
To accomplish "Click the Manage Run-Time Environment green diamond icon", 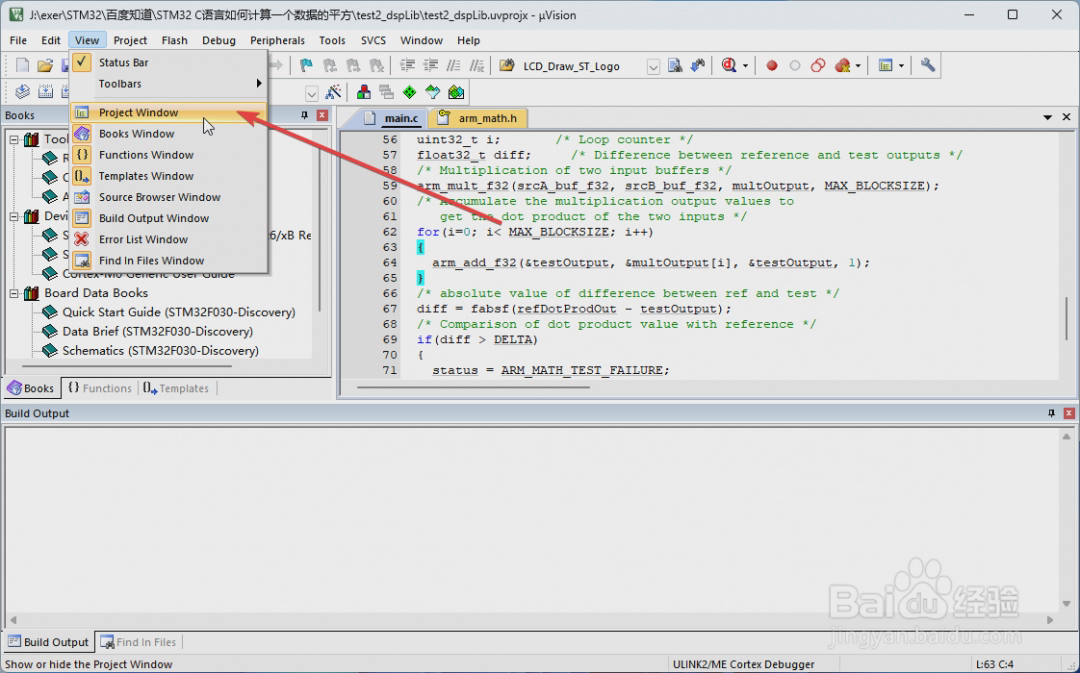I will (x=409, y=92).
